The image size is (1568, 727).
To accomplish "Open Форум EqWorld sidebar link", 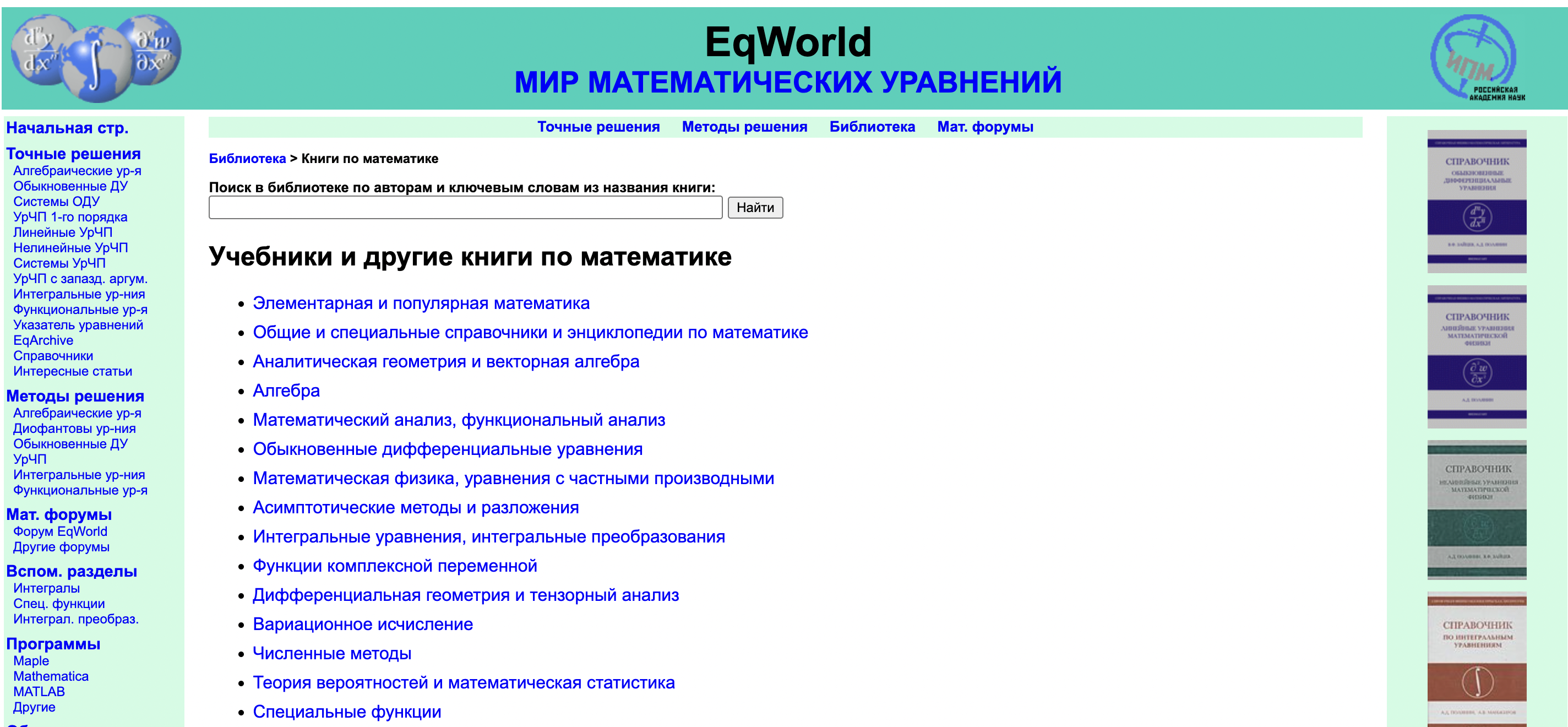I will [60, 531].
